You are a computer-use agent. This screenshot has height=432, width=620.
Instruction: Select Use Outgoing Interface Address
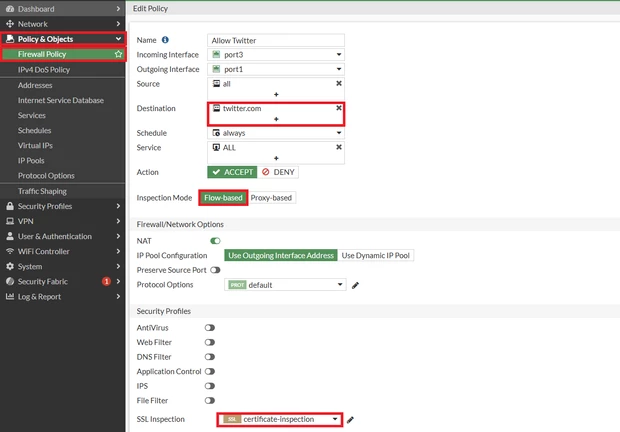click(281, 255)
